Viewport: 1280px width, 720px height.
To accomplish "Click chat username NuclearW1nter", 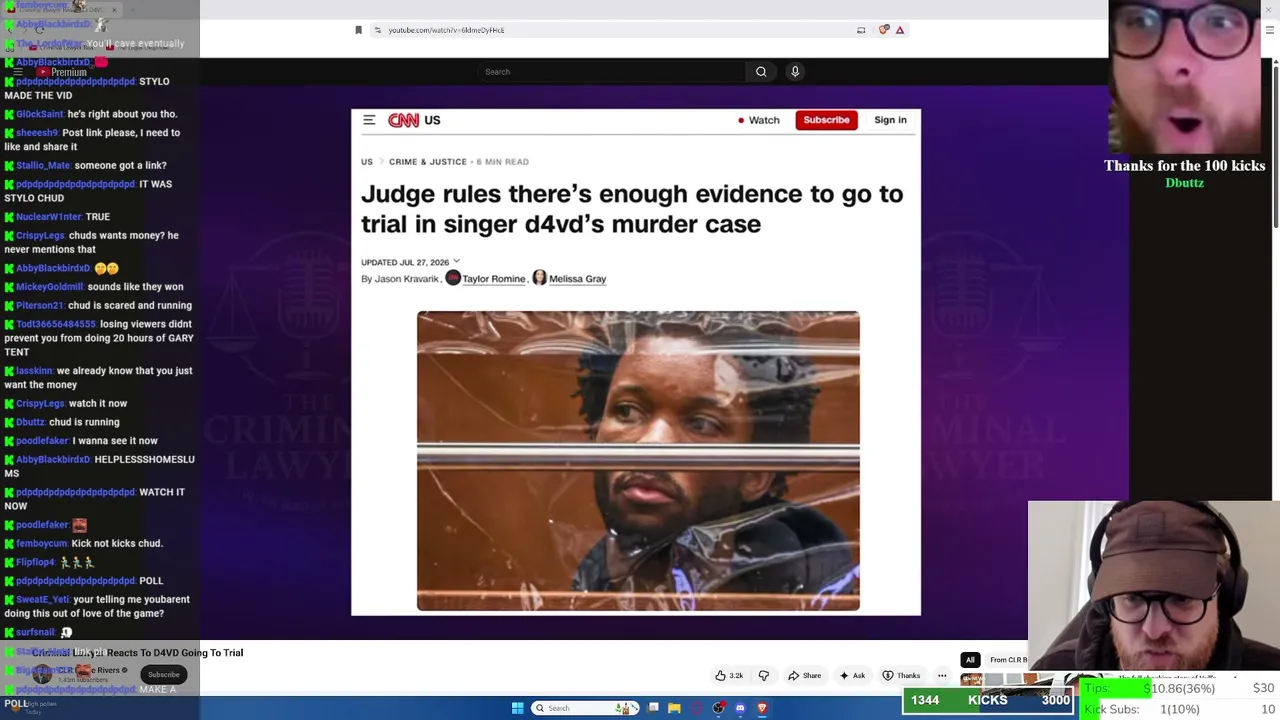I will 49,217.
